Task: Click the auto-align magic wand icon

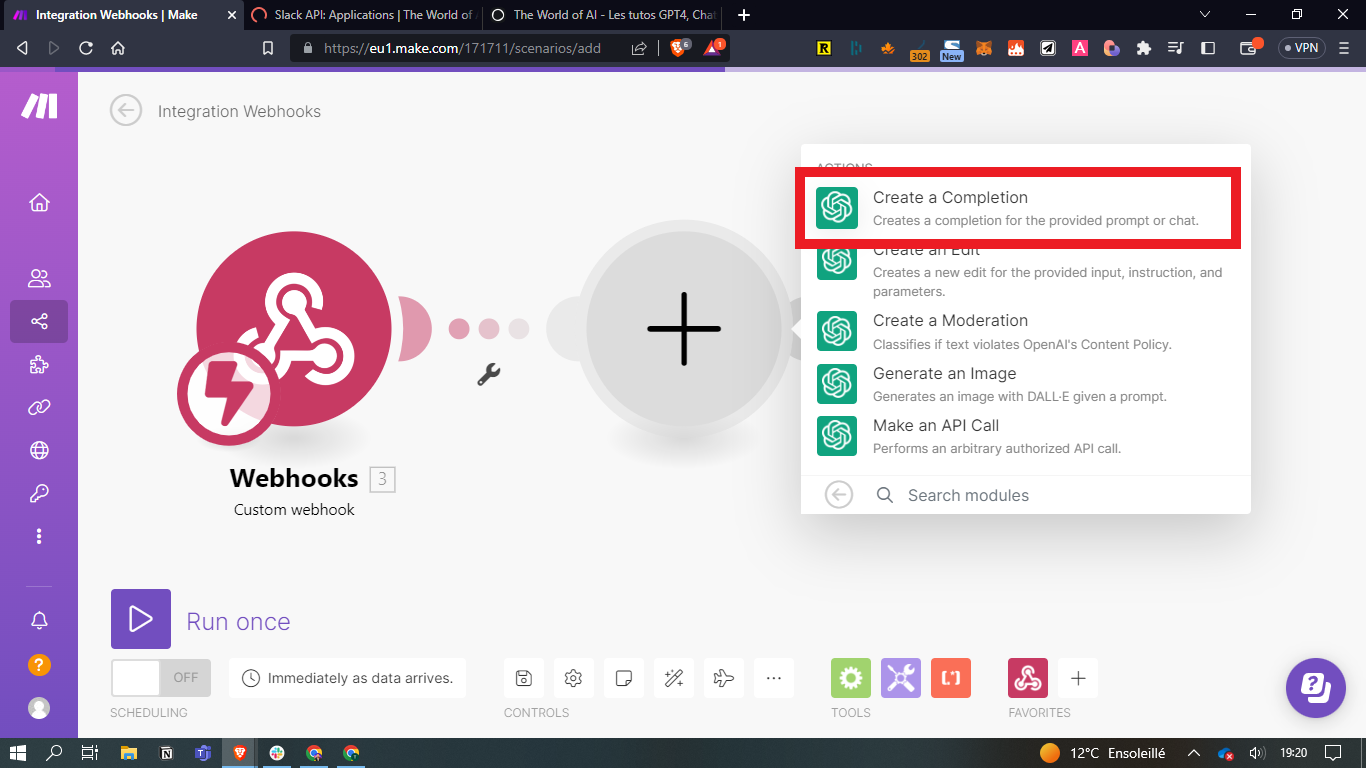Action: [x=673, y=678]
